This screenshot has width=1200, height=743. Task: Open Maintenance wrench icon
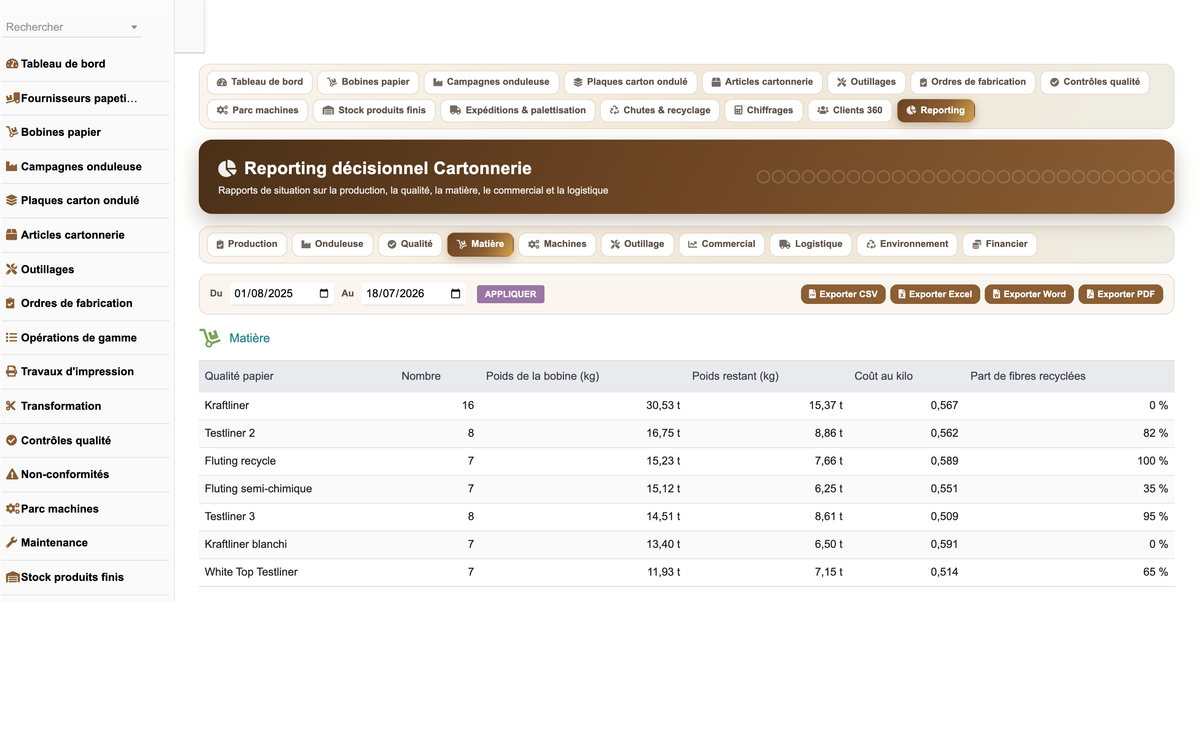(12, 543)
